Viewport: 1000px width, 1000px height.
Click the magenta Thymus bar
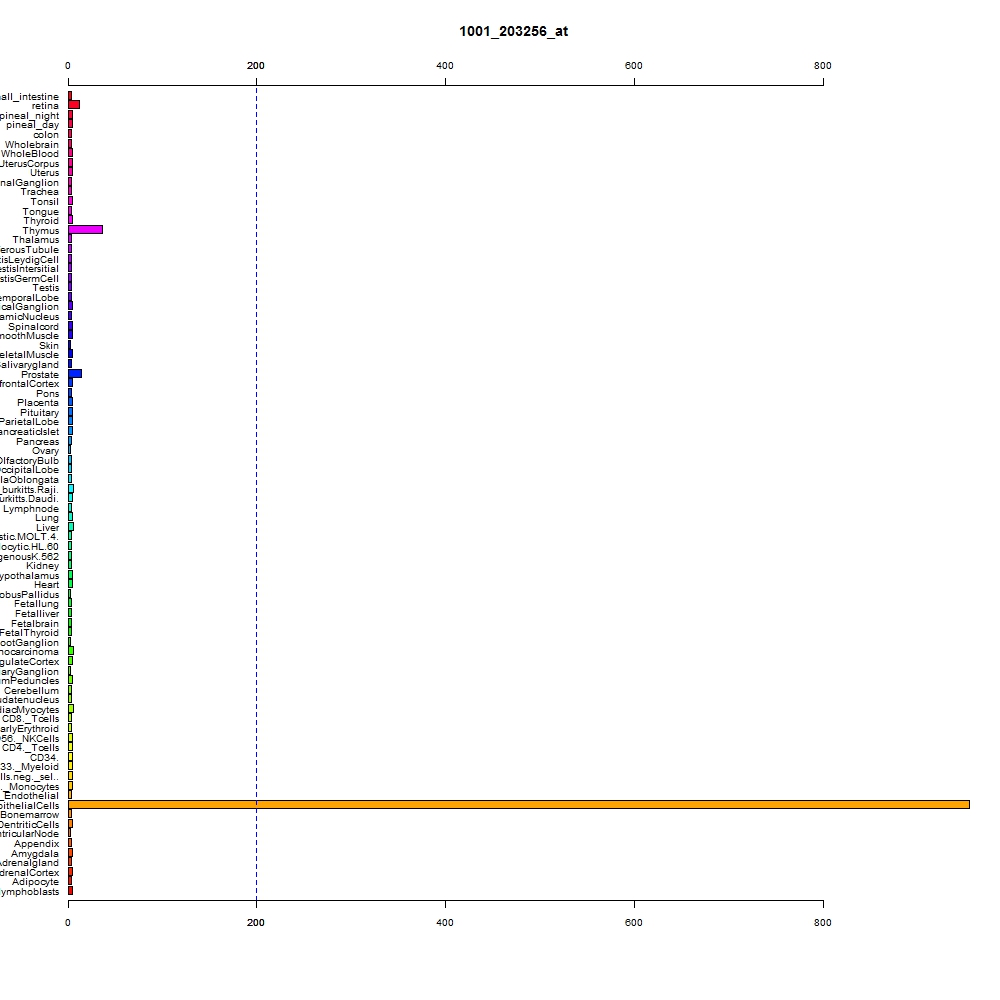pos(85,230)
